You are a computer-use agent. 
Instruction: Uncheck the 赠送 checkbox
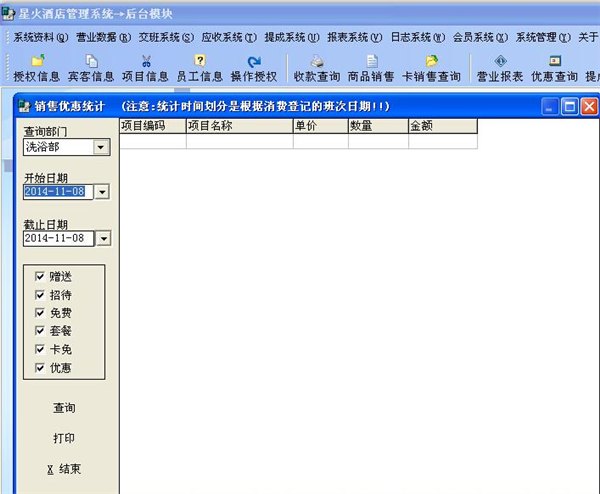point(40,276)
